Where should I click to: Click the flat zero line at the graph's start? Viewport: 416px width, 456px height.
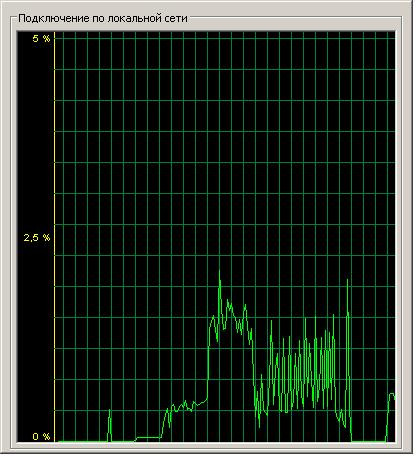pyautogui.click(x=82, y=442)
